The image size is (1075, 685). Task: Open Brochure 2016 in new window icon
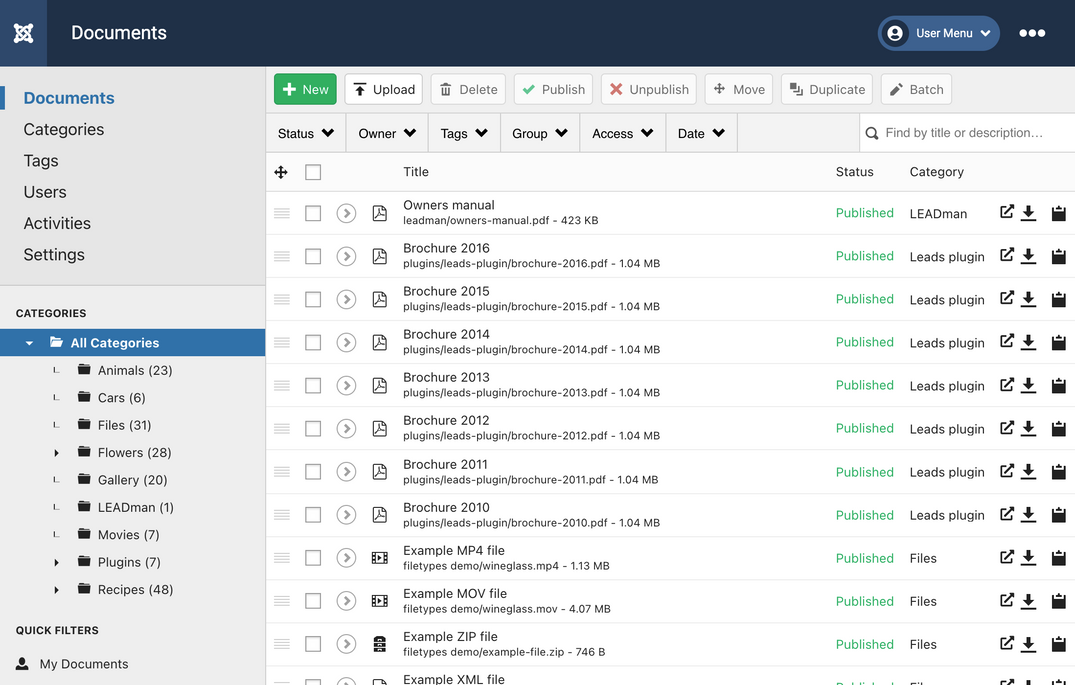point(1007,256)
